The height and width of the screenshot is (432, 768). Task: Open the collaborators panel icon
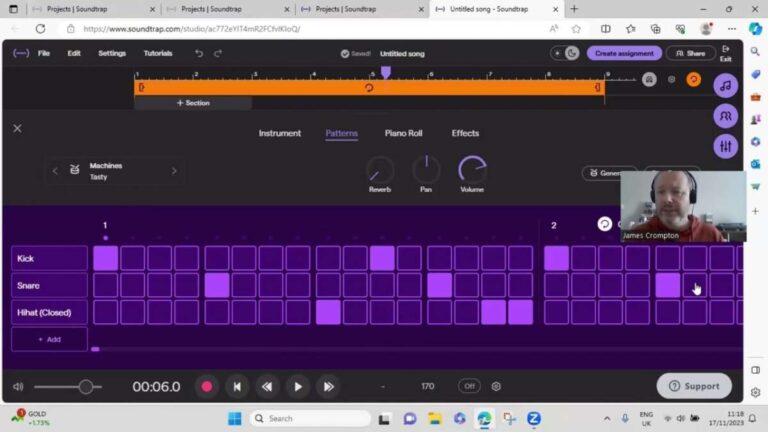coord(725,116)
